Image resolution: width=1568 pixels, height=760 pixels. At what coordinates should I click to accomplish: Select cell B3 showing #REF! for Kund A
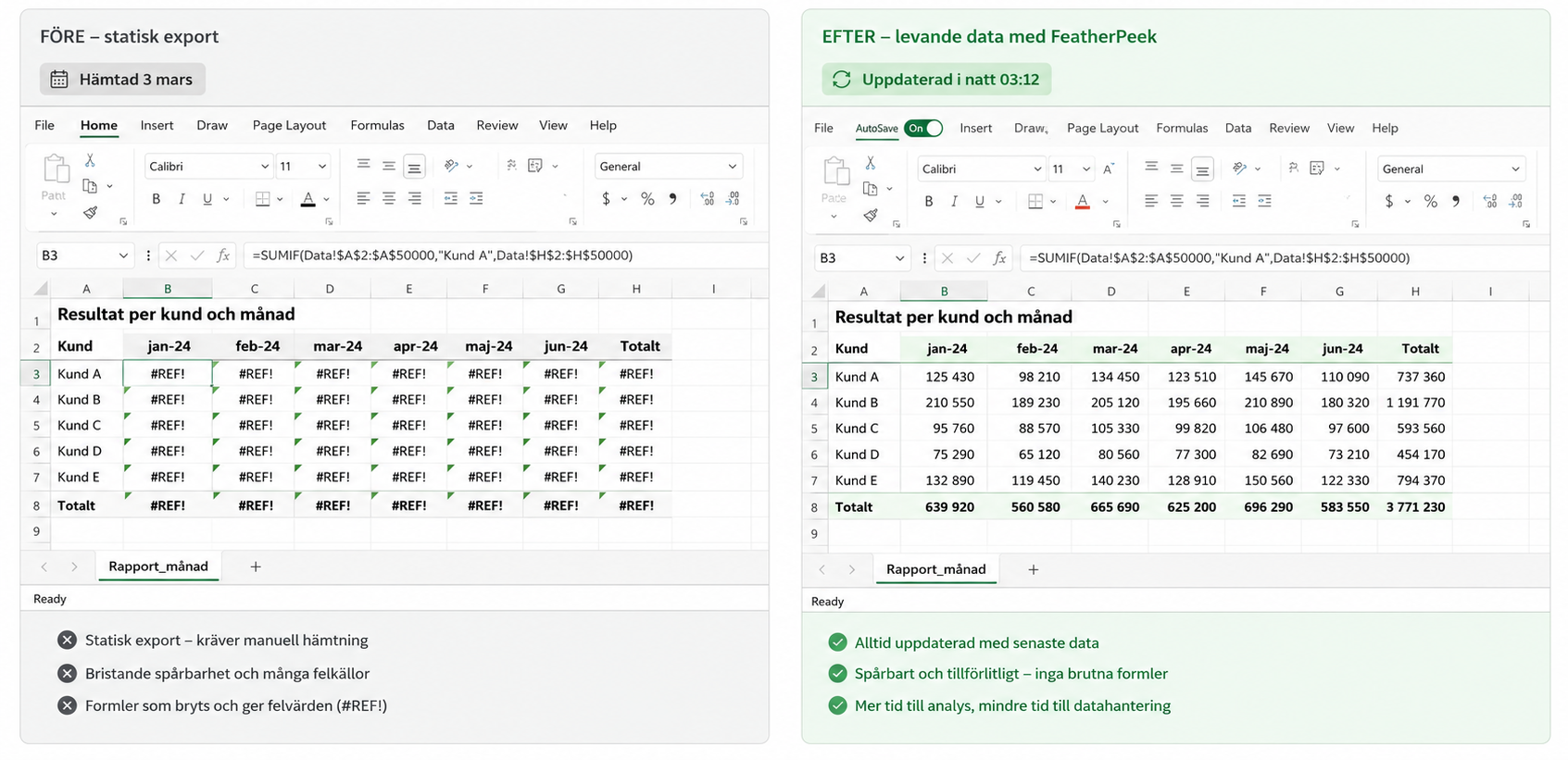tap(168, 374)
